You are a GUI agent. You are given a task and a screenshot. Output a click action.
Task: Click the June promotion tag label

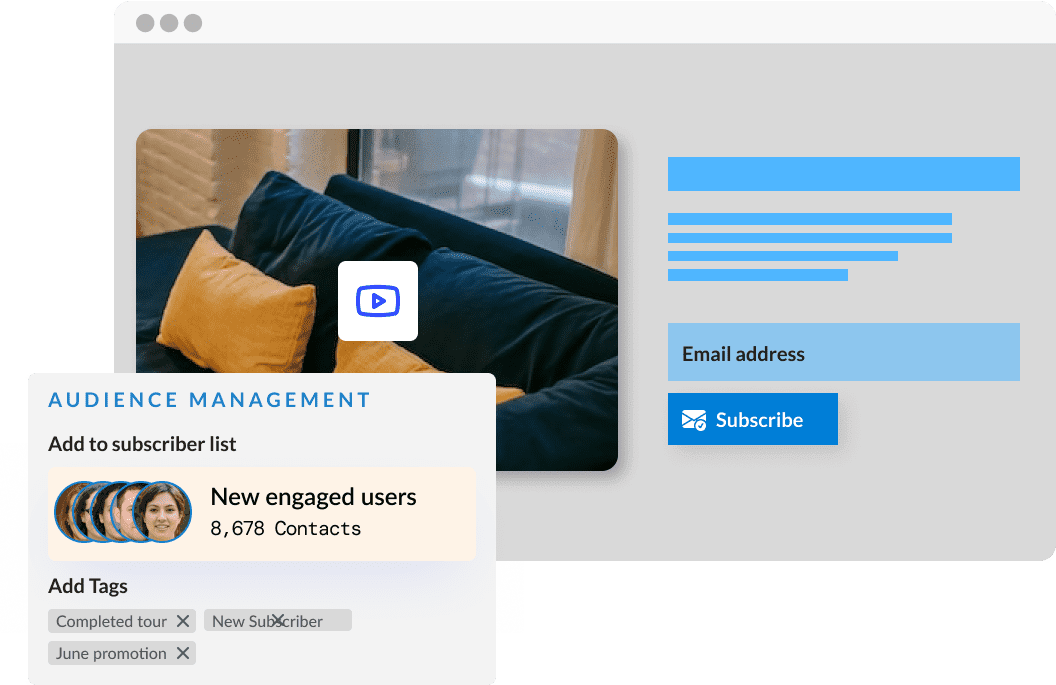[x=111, y=653]
